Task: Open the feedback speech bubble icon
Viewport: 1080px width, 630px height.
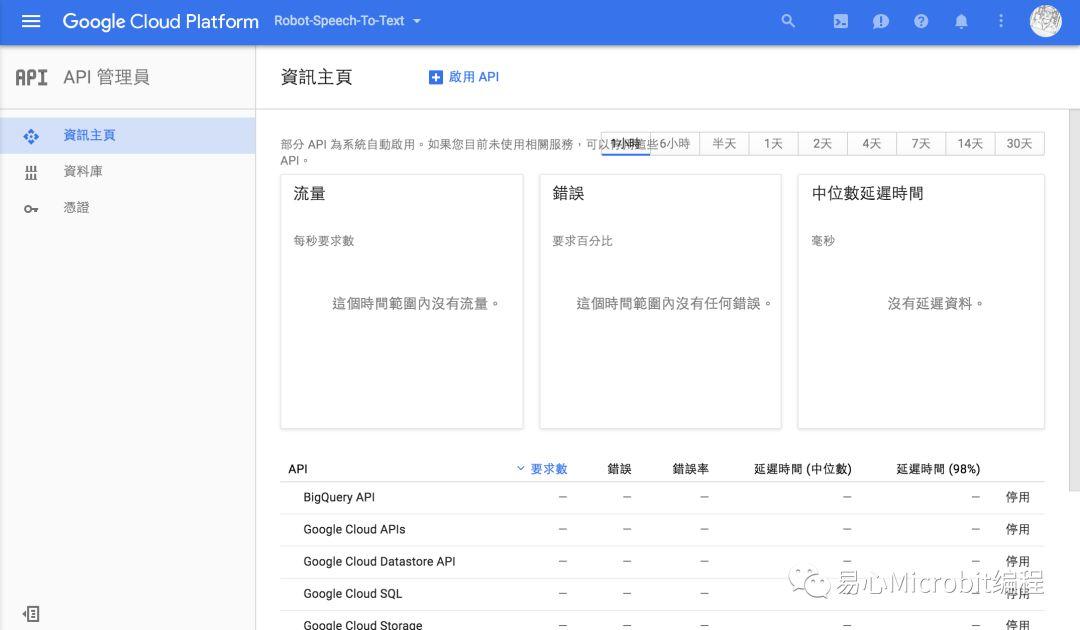Action: (x=880, y=21)
